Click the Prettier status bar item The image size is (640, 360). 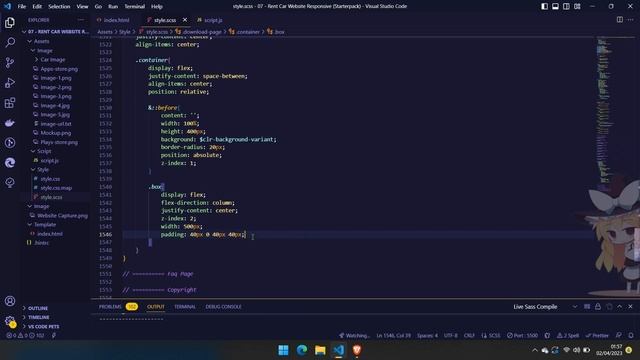coord(597,336)
